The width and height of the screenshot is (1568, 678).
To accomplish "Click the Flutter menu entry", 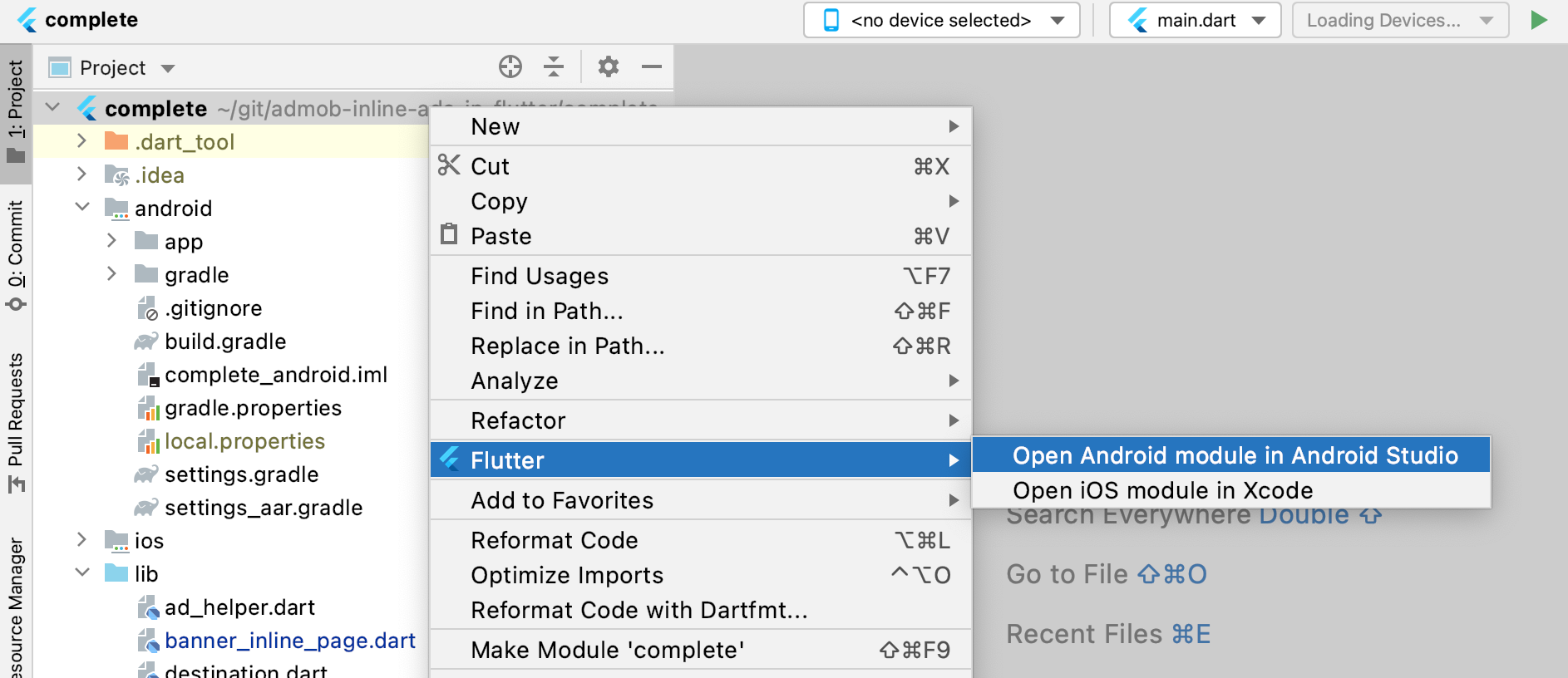I will pyautogui.click(x=700, y=460).
